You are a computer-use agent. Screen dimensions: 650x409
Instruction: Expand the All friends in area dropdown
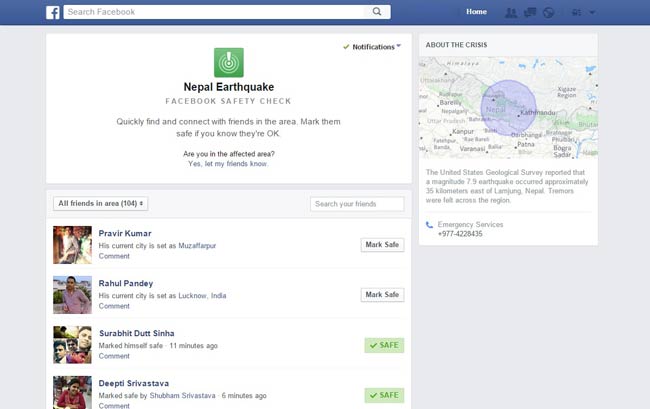[100, 204]
